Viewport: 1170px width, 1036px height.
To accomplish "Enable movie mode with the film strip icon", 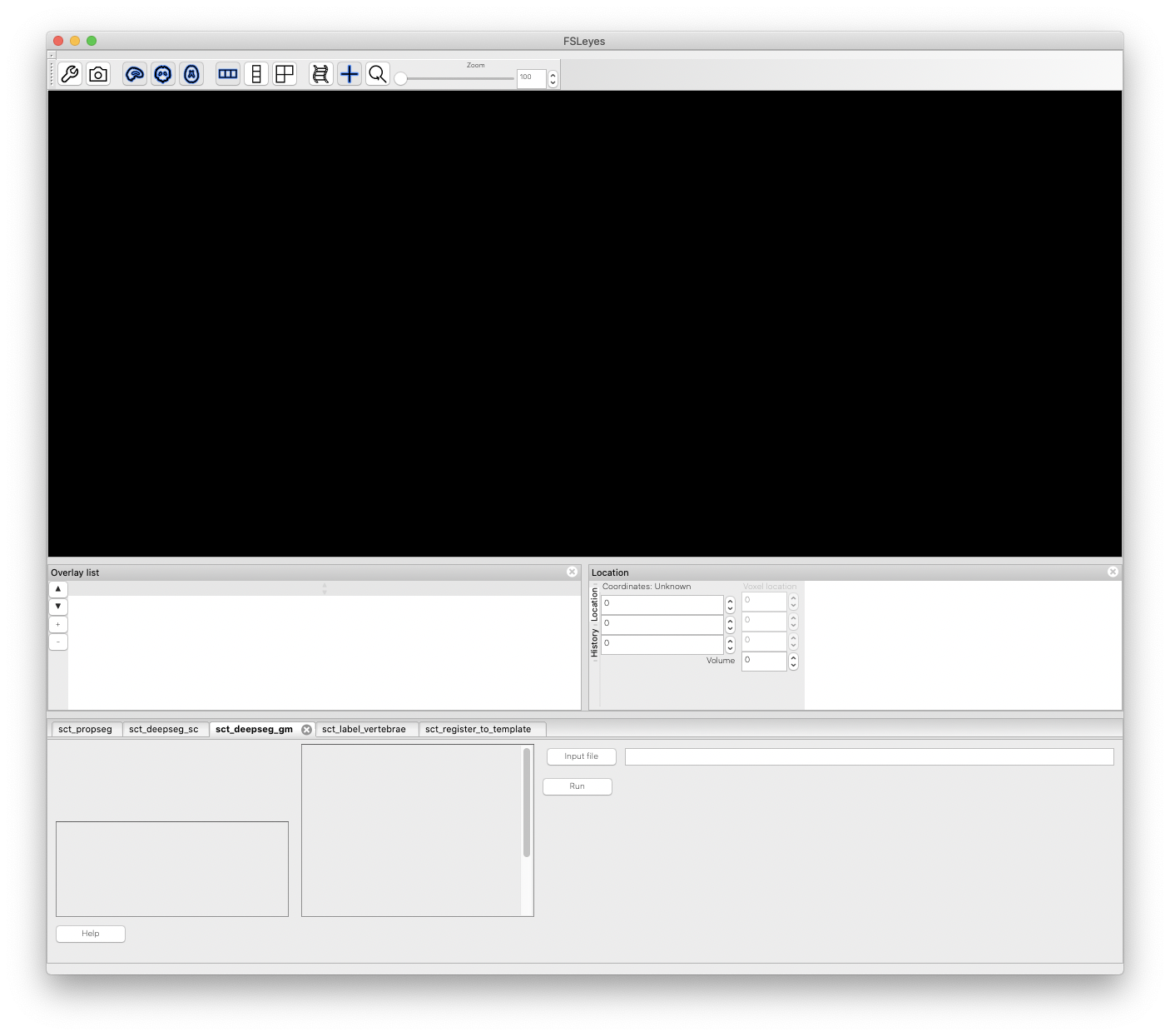I will (x=320, y=73).
